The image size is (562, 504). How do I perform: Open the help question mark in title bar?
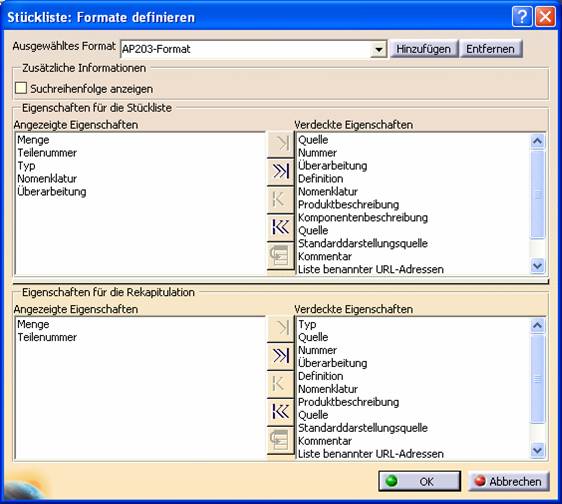click(x=522, y=16)
